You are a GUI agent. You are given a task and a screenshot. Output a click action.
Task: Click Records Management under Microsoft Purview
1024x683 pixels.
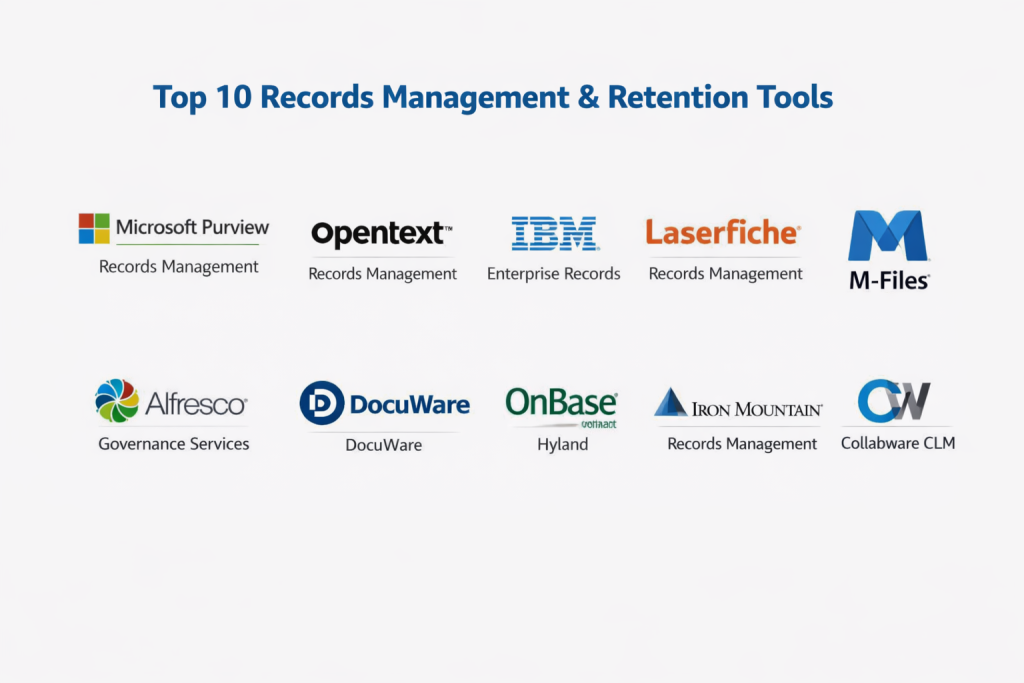coord(179,267)
